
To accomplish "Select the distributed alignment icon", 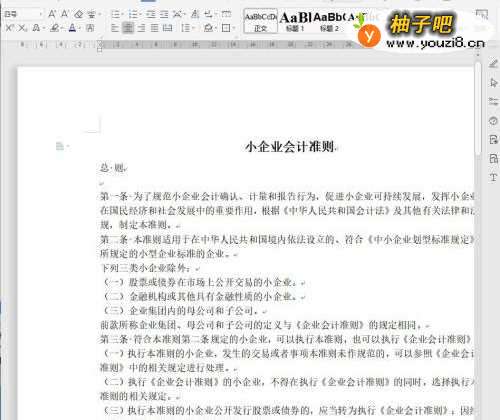I will (167, 28).
